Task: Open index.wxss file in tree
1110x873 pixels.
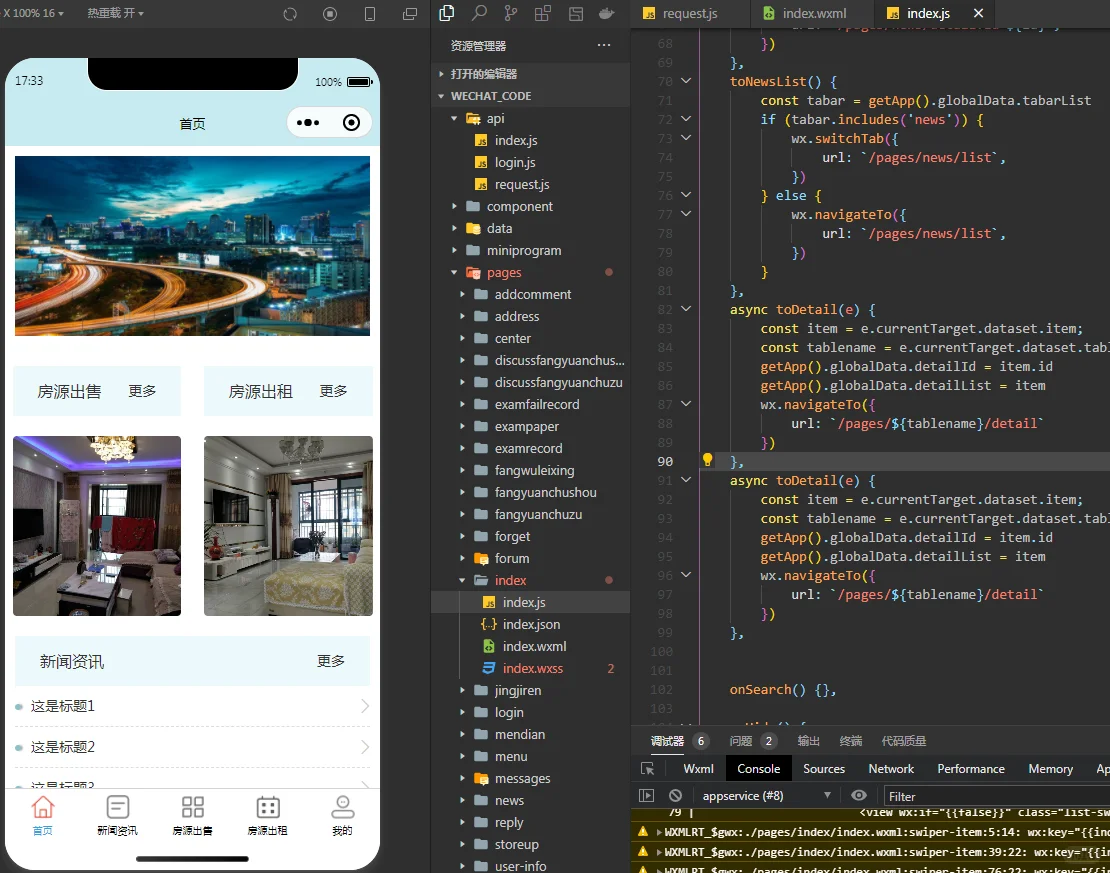Action: point(532,668)
